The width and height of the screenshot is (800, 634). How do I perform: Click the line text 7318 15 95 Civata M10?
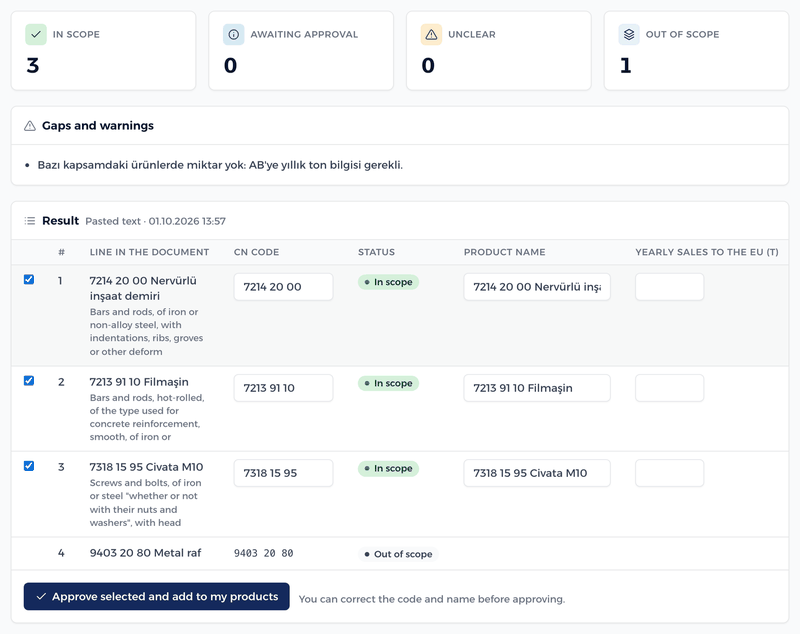coord(146,467)
